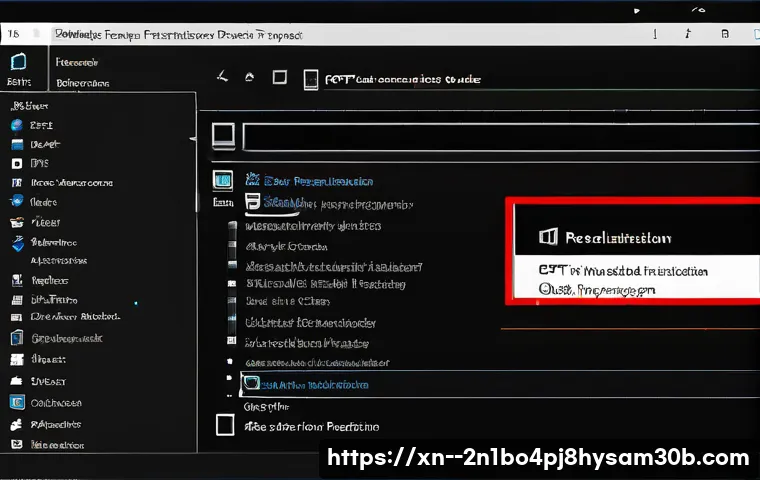Click the empty square icon in the main toolbar
Image resolution: width=760 pixels, height=480 pixels.
[280, 78]
